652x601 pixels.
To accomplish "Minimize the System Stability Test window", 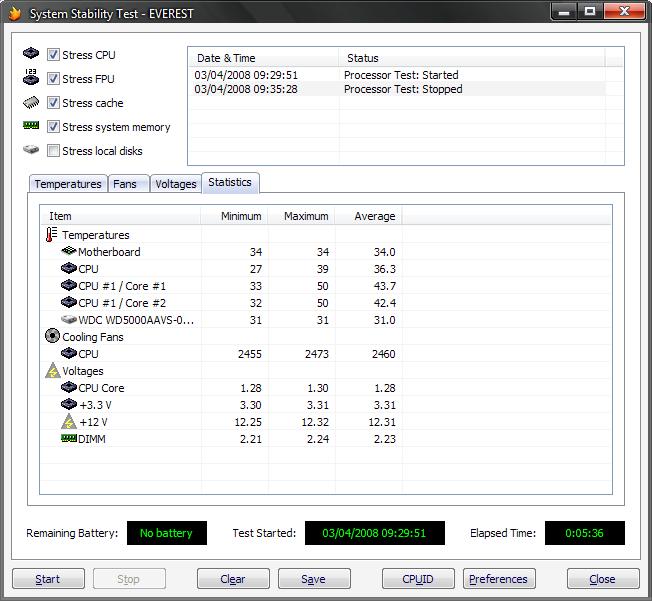I will point(564,11).
